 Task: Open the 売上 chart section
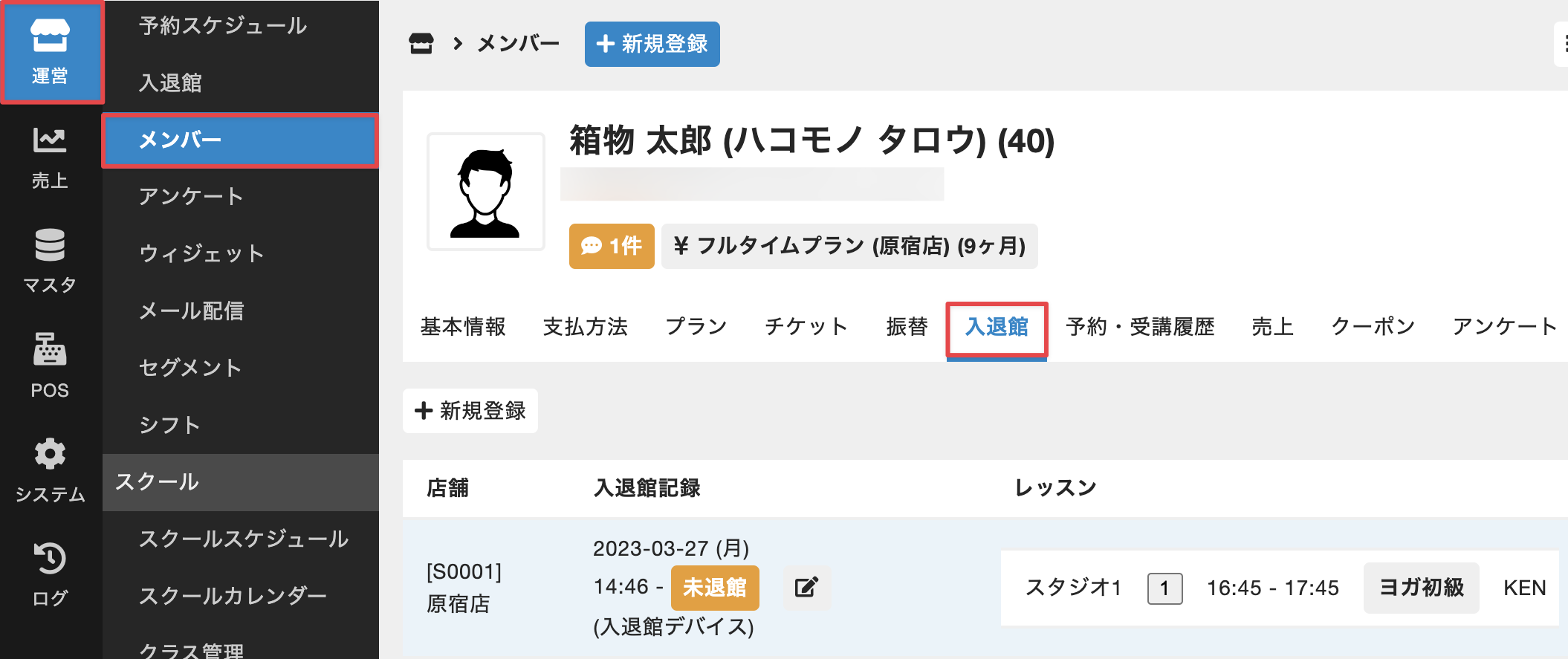coord(50,158)
